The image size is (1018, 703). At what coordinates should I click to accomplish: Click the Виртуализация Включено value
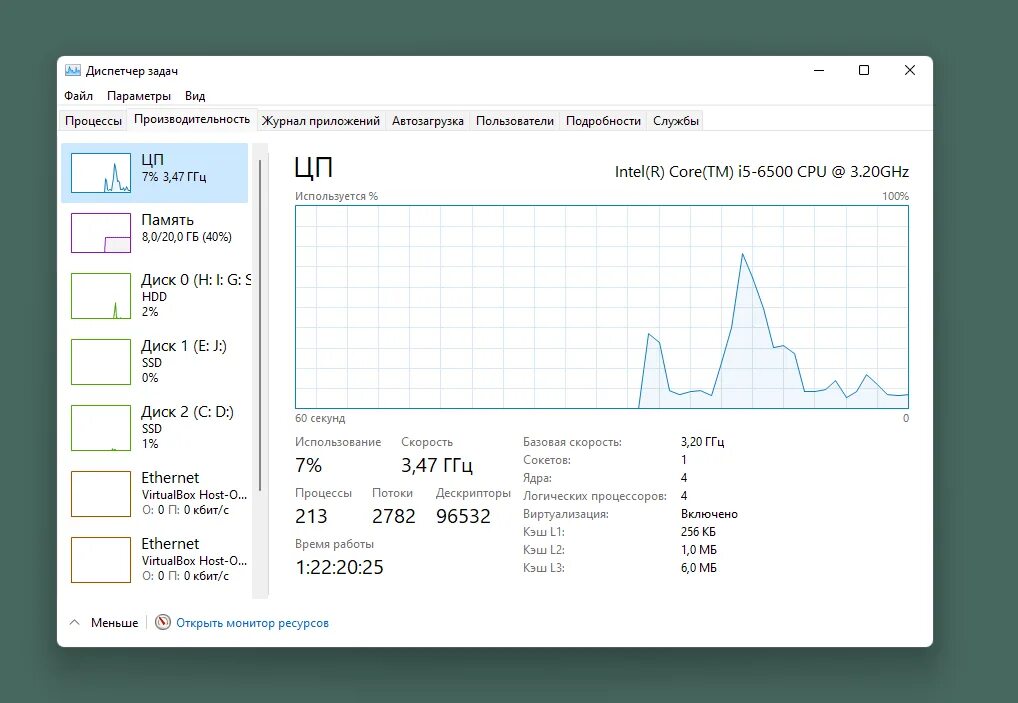click(709, 514)
